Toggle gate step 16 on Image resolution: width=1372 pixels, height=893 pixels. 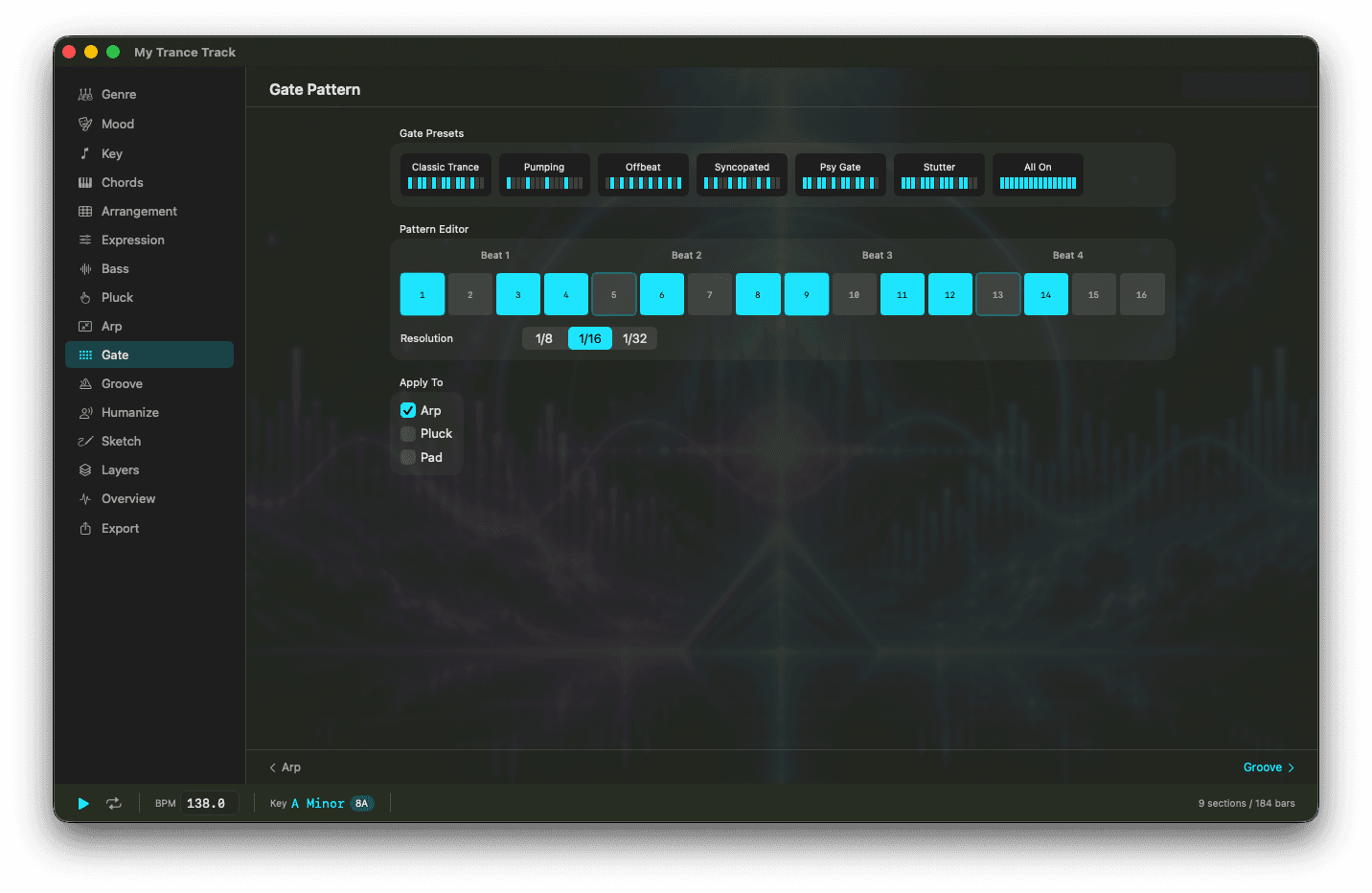[1142, 294]
